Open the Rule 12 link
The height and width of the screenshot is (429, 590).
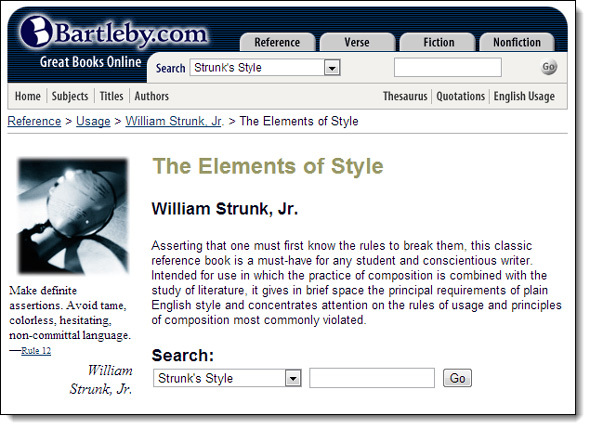(x=36, y=351)
